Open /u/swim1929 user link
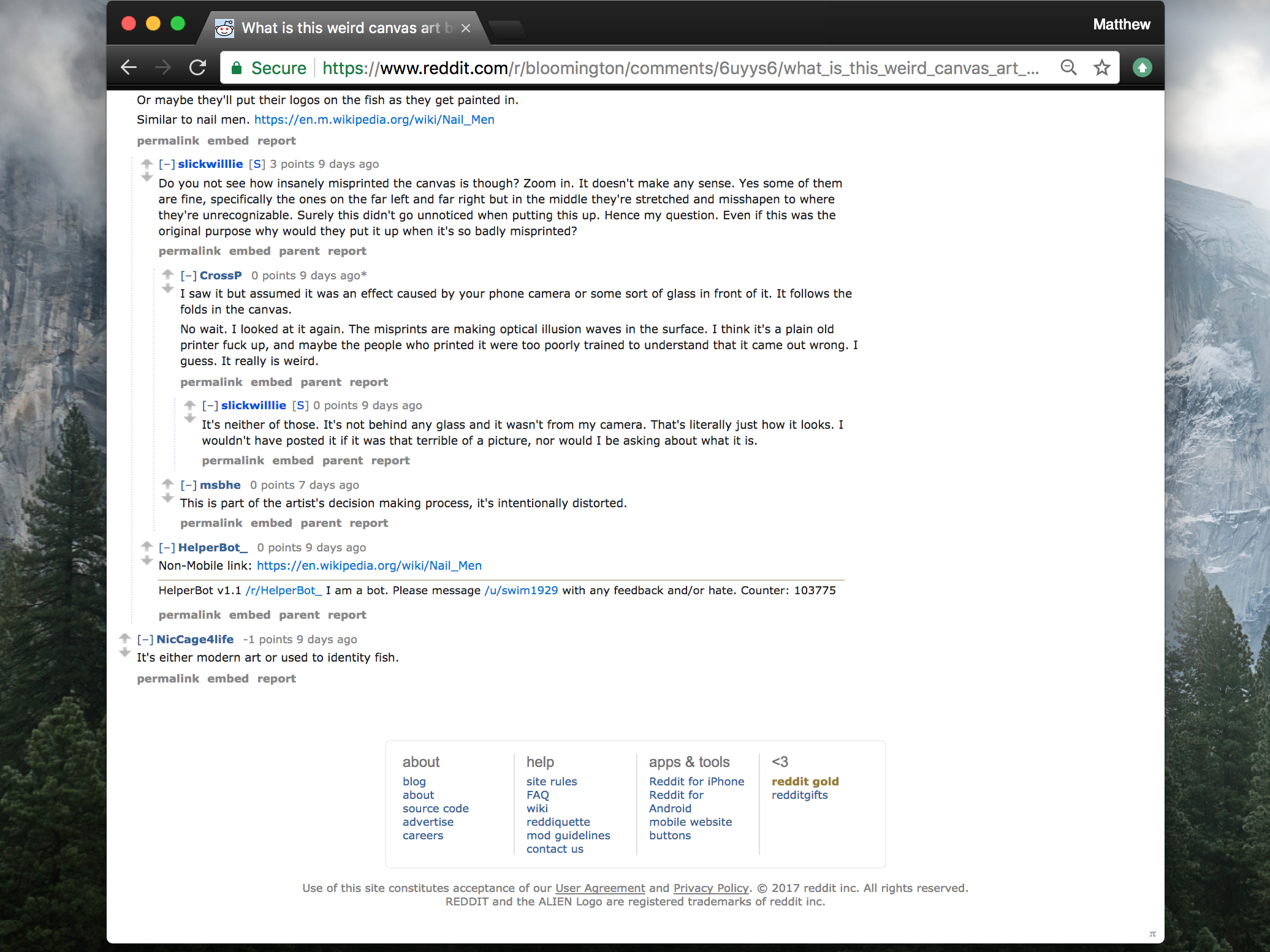The image size is (1270, 952). point(521,591)
